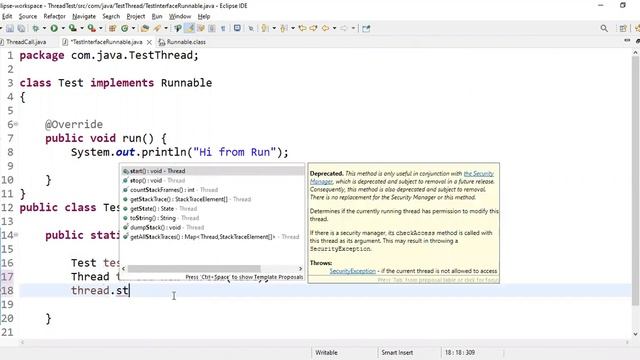Open the Help menu

tap(204, 16)
